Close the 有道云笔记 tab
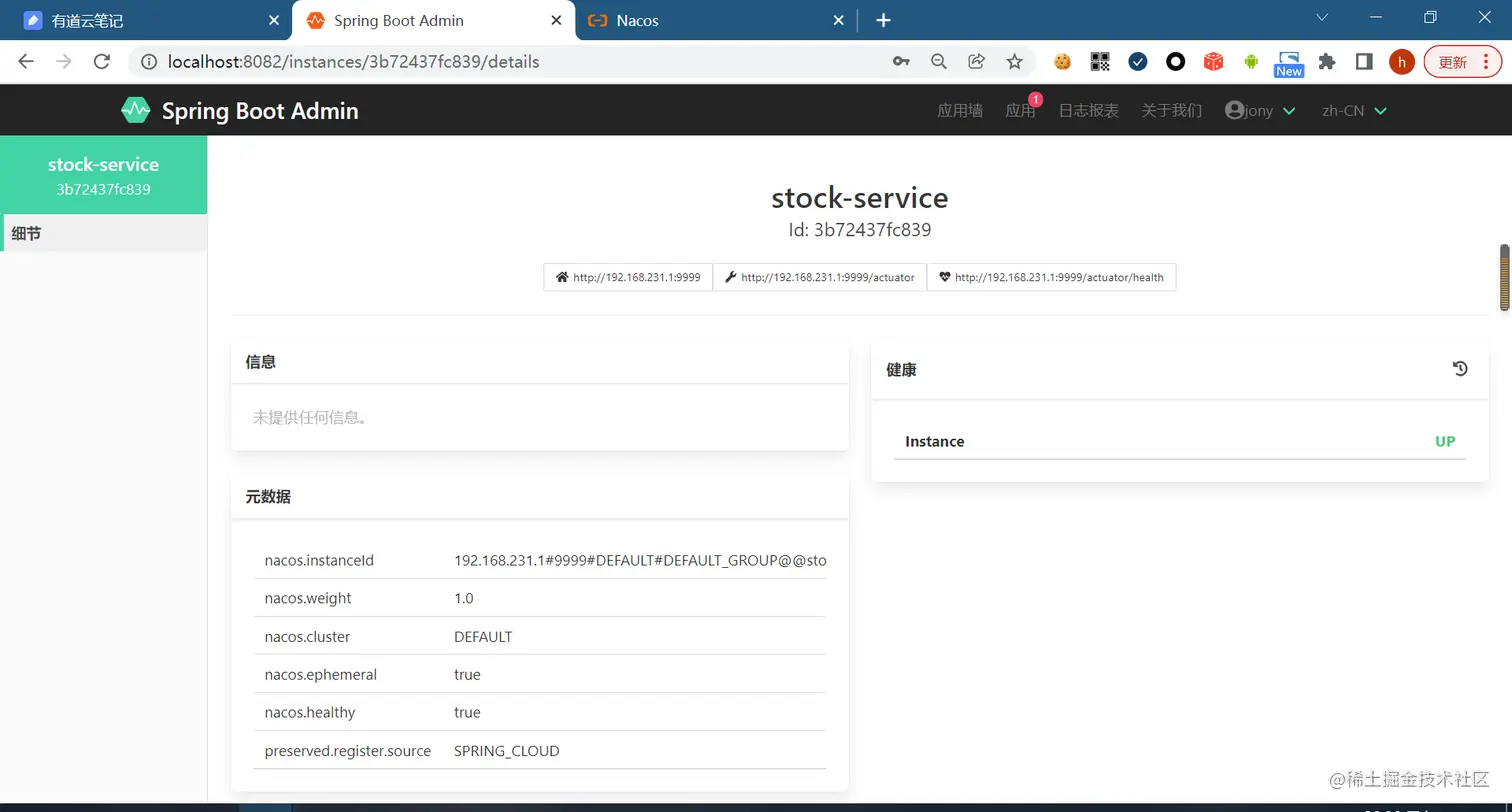The height and width of the screenshot is (812, 1512). (x=274, y=20)
